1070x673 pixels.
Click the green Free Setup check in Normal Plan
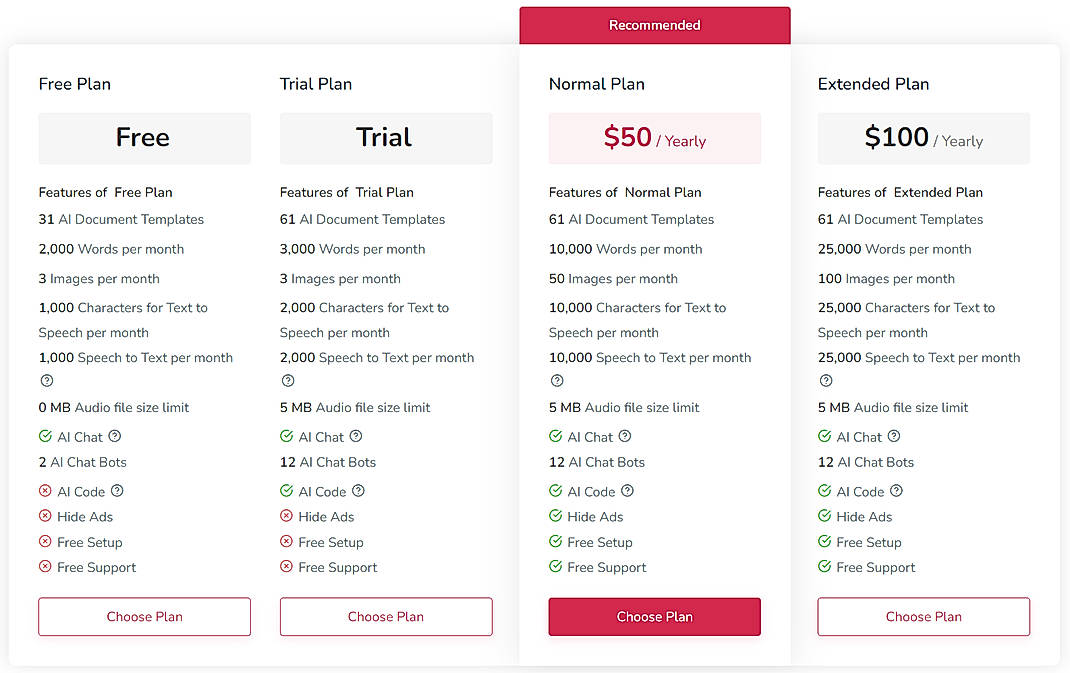tap(554, 541)
